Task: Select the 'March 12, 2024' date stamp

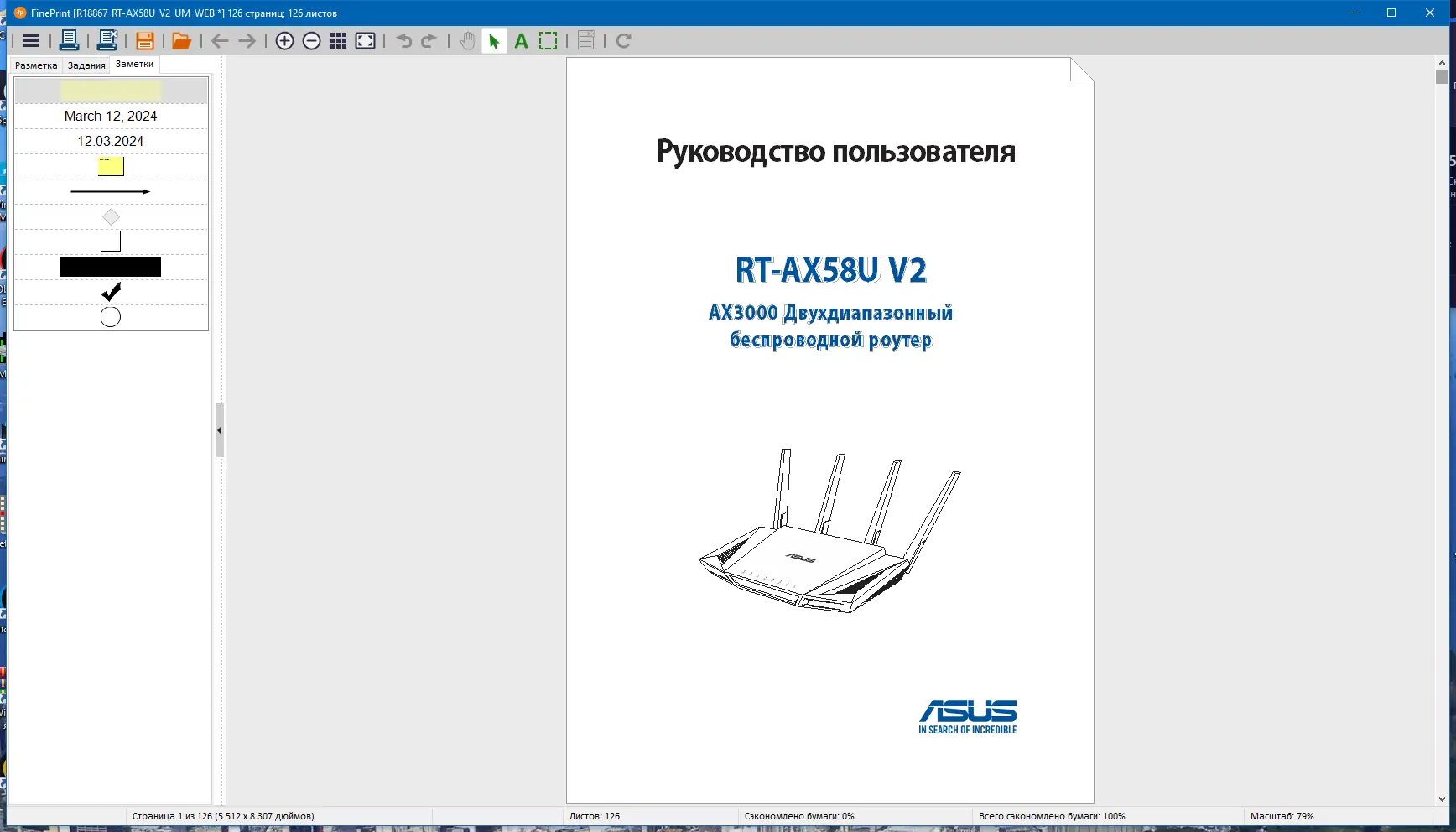Action: [111, 116]
